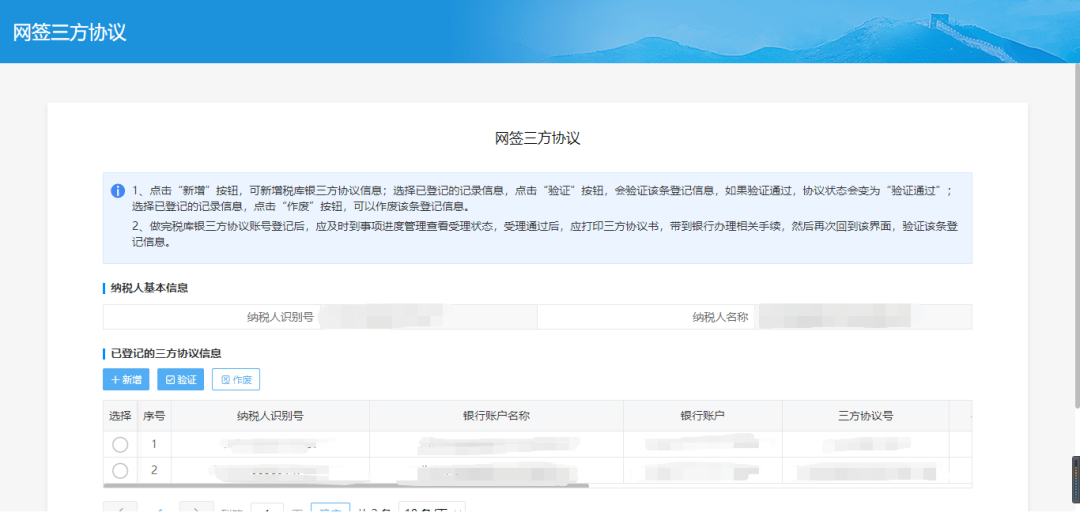Click the dark floating widget at right edge
Screen dimensions: 1080x520
tap(1075, 480)
